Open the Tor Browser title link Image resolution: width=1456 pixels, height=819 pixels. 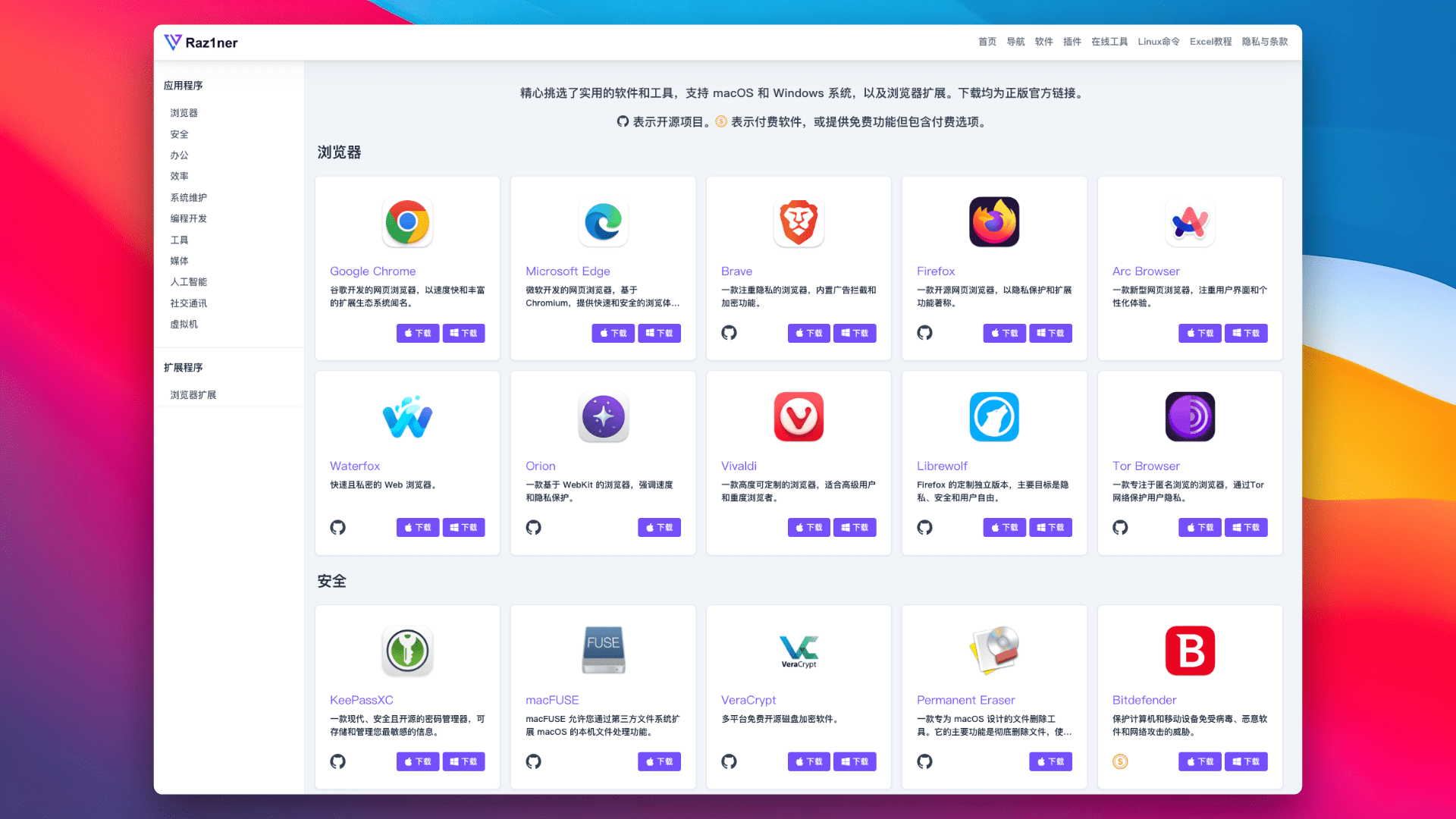pos(1146,466)
